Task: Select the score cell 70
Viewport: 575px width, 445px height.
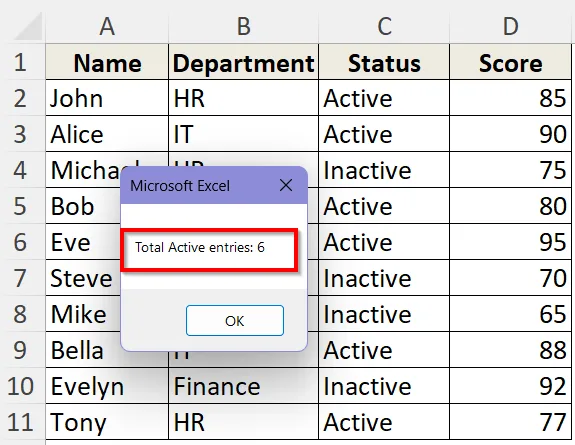Action: (x=510, y=278)
